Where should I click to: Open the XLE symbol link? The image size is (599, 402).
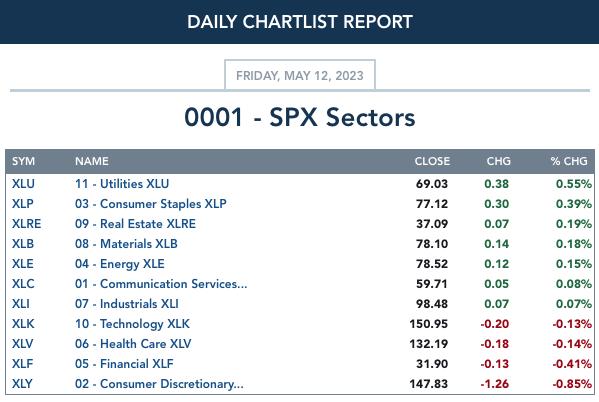pyautogui.click(x=23, y=264)
